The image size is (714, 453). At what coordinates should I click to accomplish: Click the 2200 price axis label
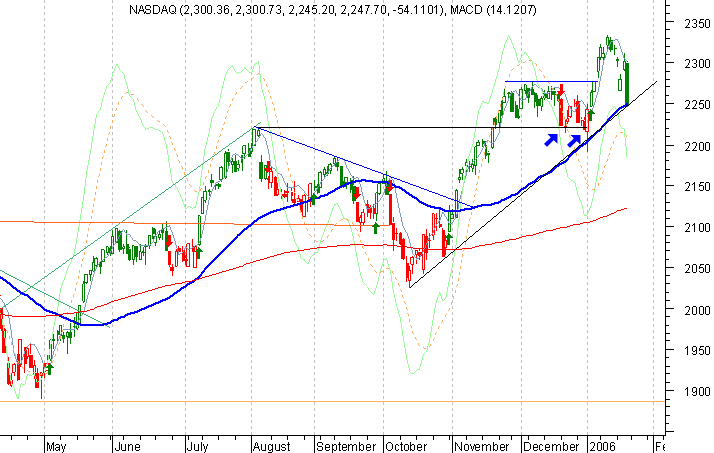697,147
